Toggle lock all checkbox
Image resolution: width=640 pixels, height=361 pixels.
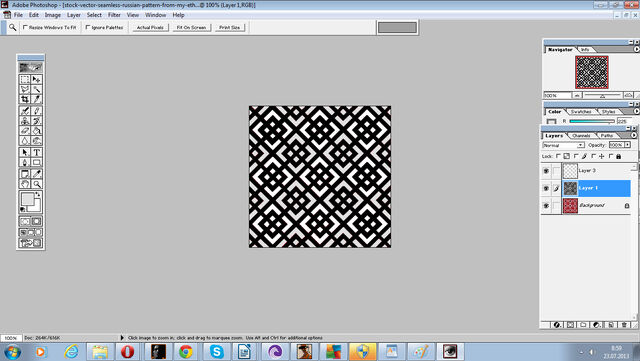(x=611, y=156)
